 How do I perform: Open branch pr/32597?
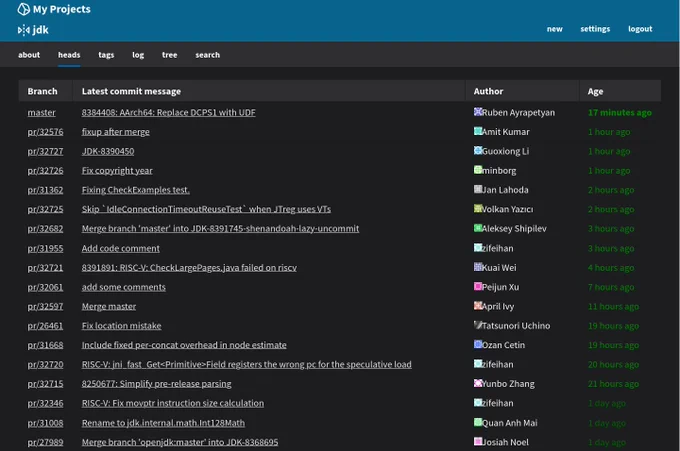pyautogui.click(x=46, y=306)
